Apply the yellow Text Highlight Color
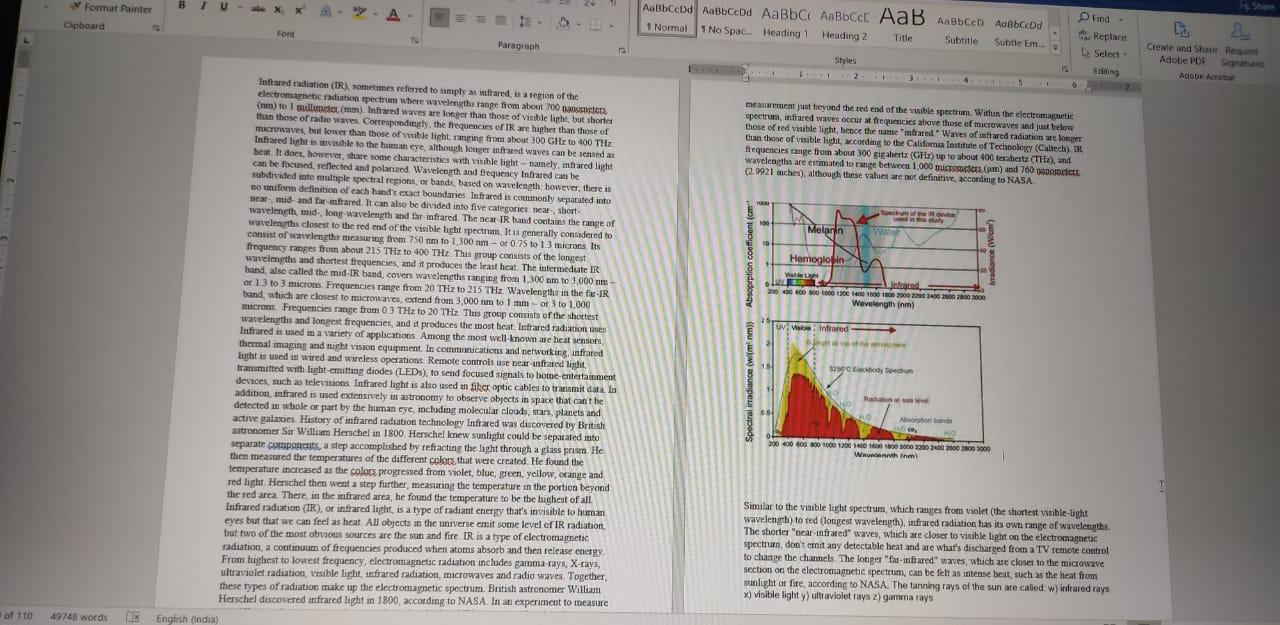 [x=361, y=15]
